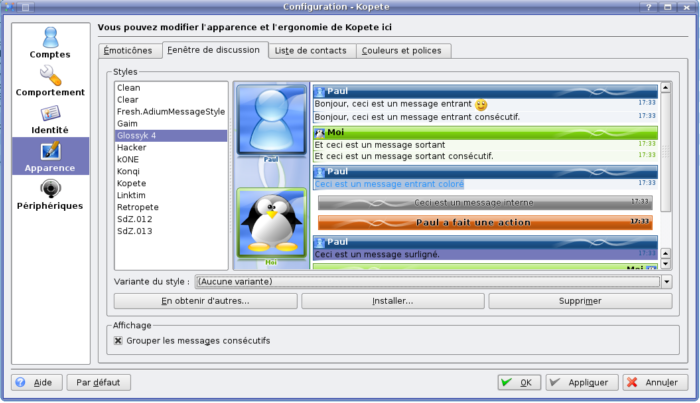Image resolution: width=700 pixels, height=403 pixels.
Task: Open the Variante du style dropdown
Action: [666, 281]
